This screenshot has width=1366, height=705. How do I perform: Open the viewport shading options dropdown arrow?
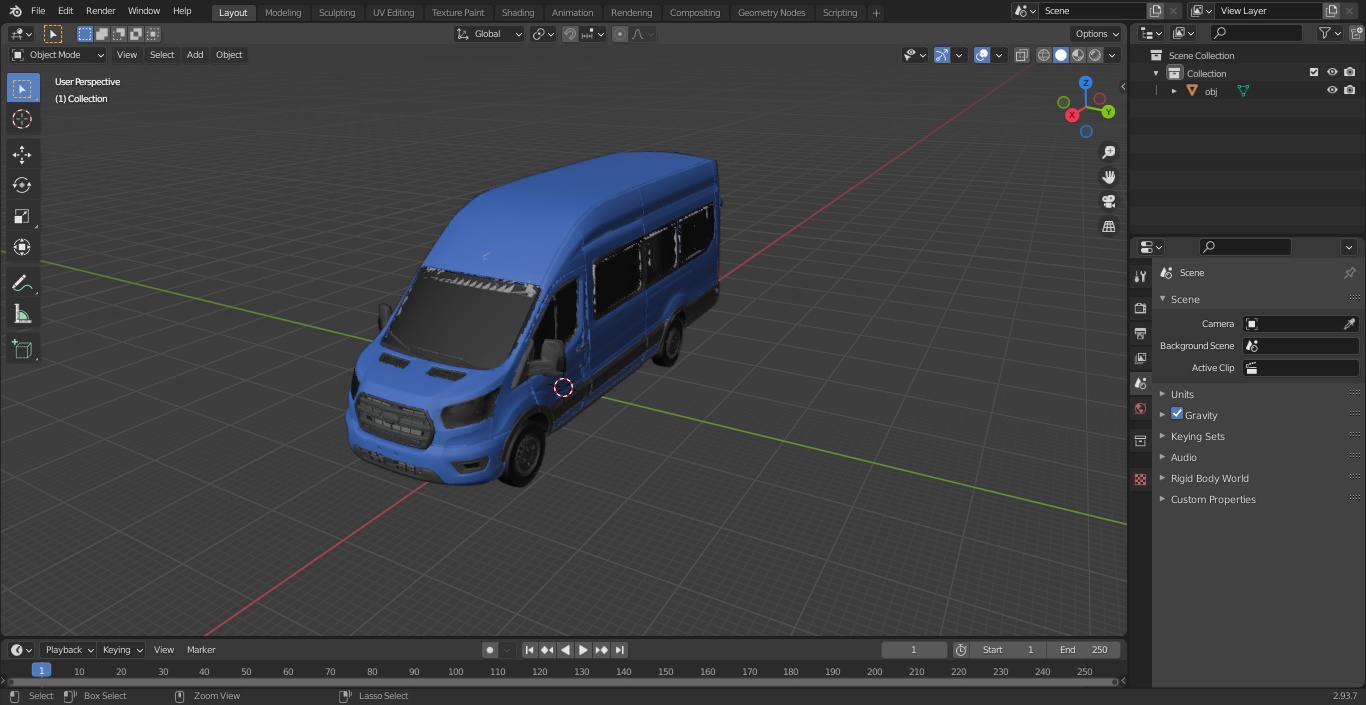pyautogui.click(x=1112, y=55)
